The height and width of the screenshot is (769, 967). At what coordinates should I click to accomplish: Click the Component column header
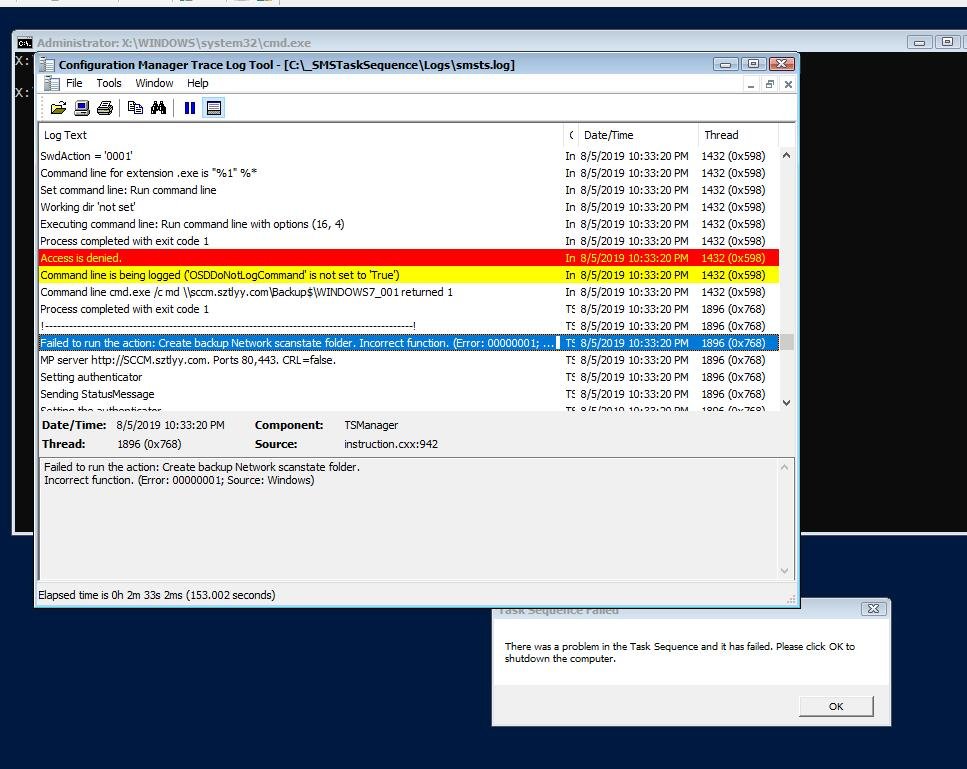571,135
